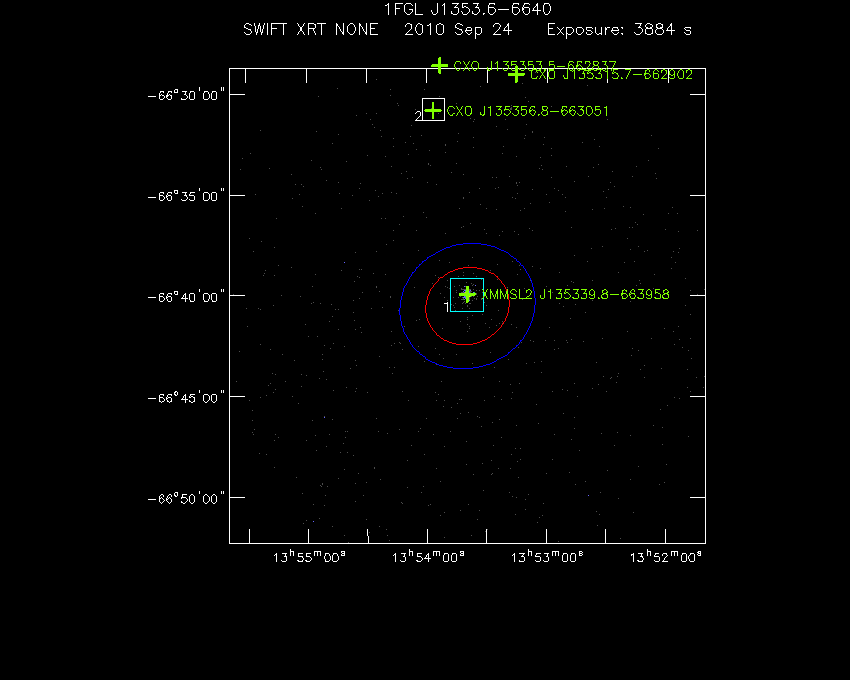The height and width of the screenshot is (680, 850).
Task: Click the 13h55m00s right ascension label
Action: (x=309, y=557)
